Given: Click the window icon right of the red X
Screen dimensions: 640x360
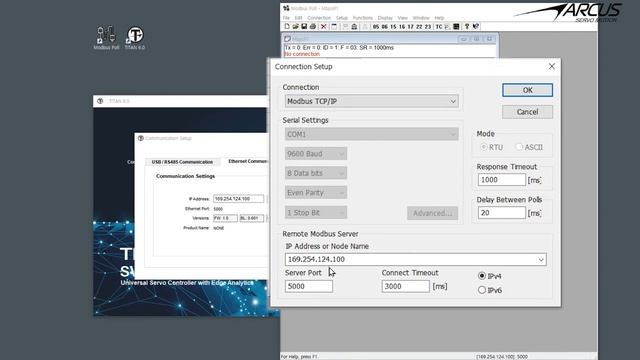Looking at the screenshot, I should 334,27.
